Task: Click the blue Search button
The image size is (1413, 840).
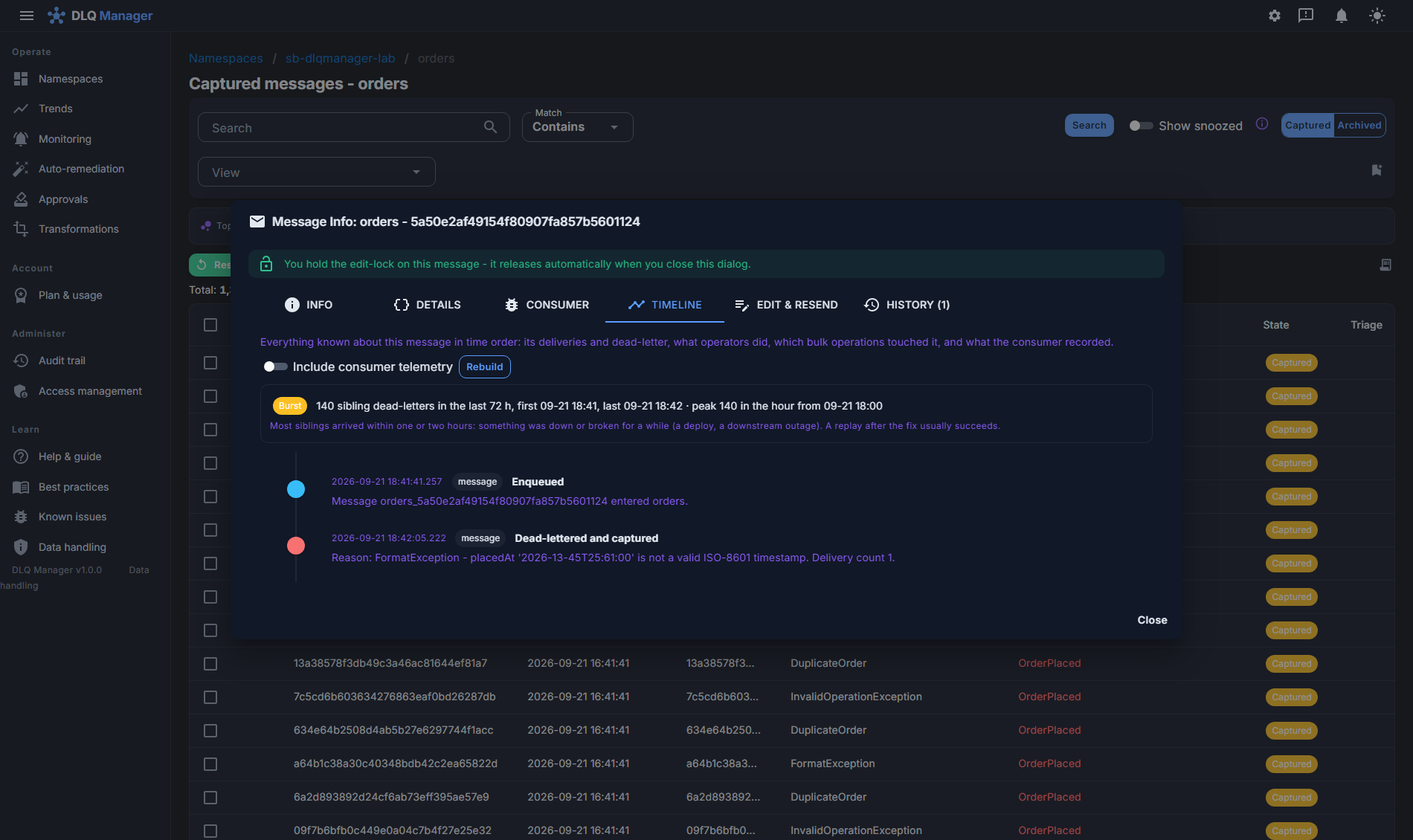Action: (1089, 126)
